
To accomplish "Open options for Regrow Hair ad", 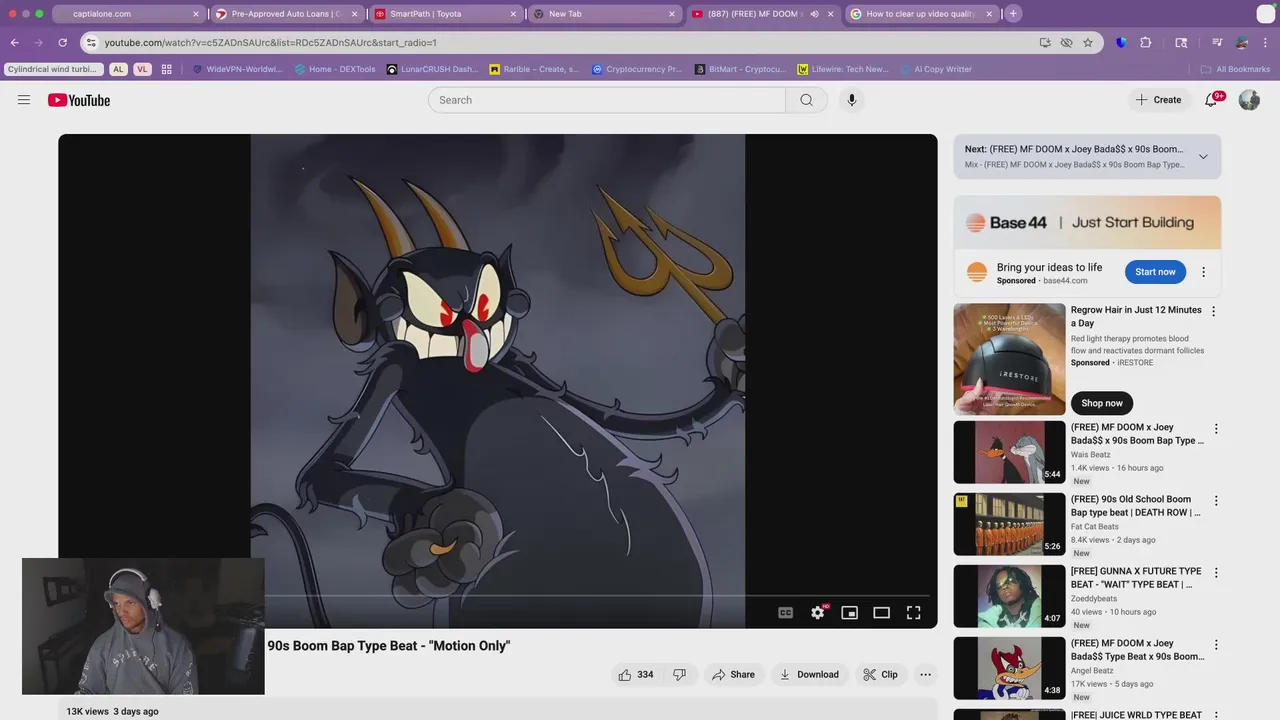I will point(1214,312).
